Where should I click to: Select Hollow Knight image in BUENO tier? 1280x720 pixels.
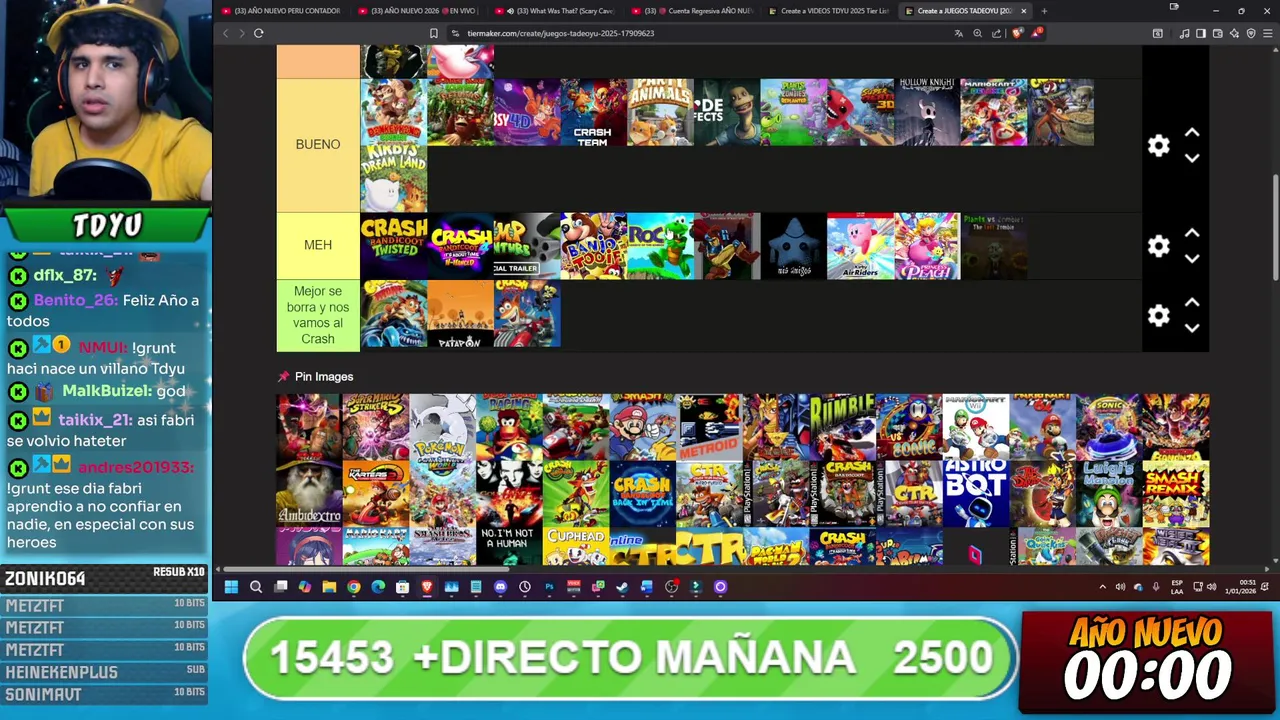pos(927,112)
